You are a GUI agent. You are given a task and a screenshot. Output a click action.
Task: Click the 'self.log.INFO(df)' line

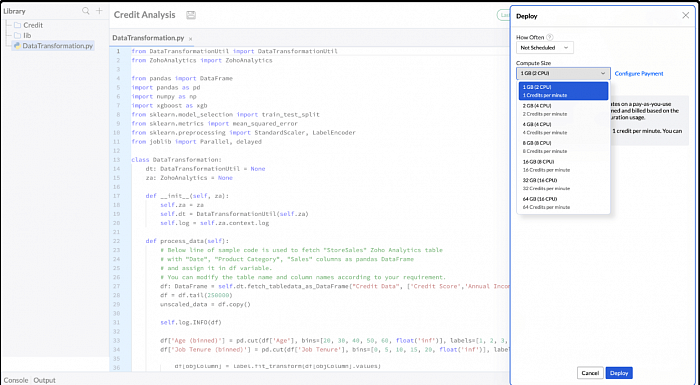[191, 322]
